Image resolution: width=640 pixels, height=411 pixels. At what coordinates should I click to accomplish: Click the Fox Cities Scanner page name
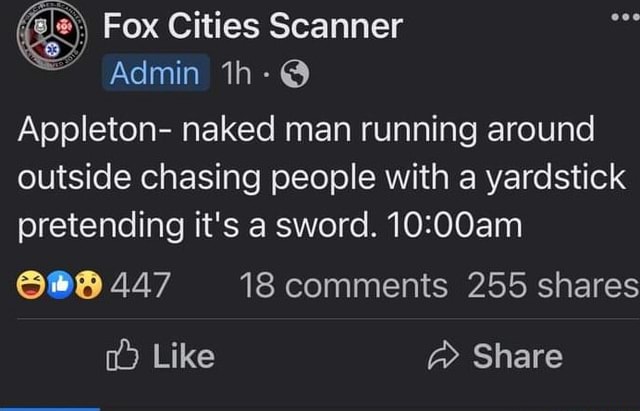[x=253, y=26]
